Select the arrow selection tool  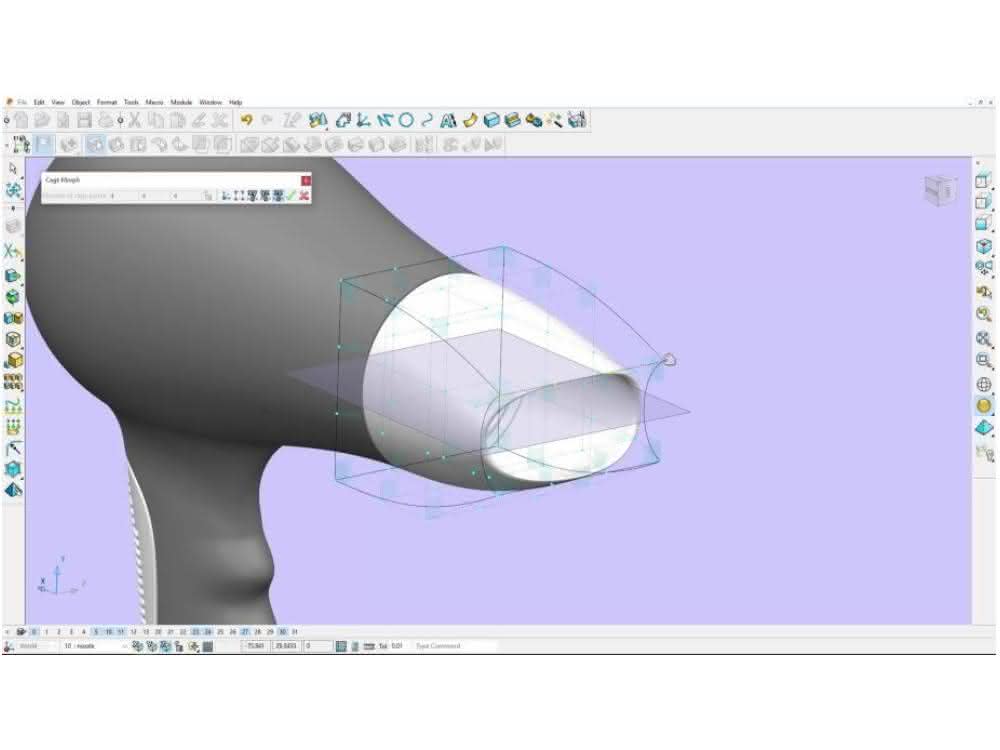(x=13, y=169)
